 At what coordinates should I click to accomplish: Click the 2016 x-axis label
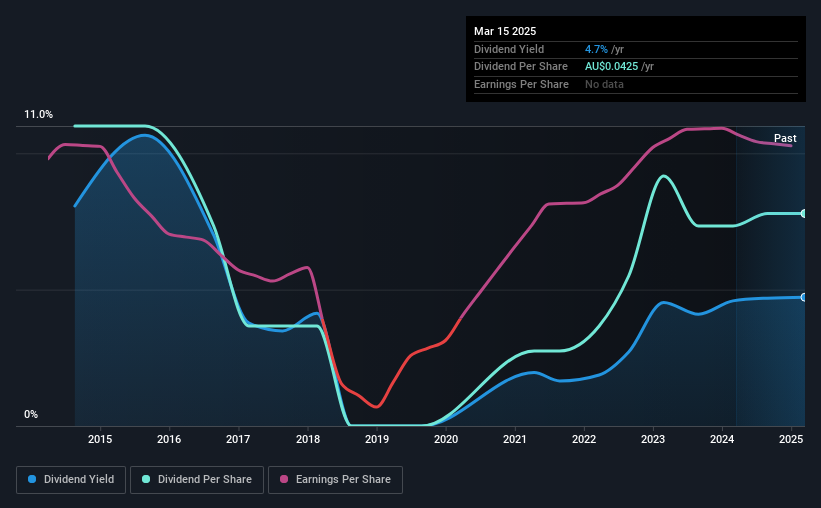[x=169, y=439]
